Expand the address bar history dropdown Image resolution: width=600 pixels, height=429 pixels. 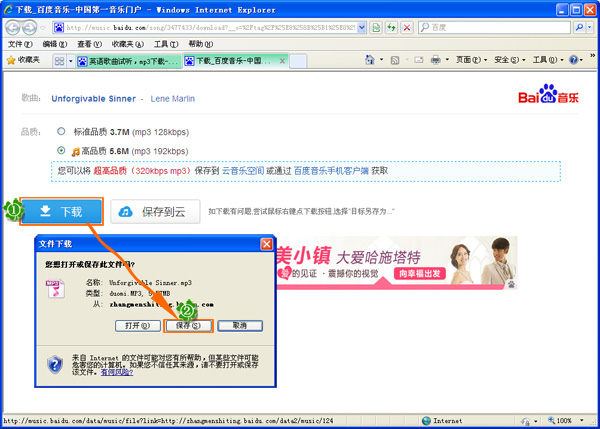tap(361, 28)
